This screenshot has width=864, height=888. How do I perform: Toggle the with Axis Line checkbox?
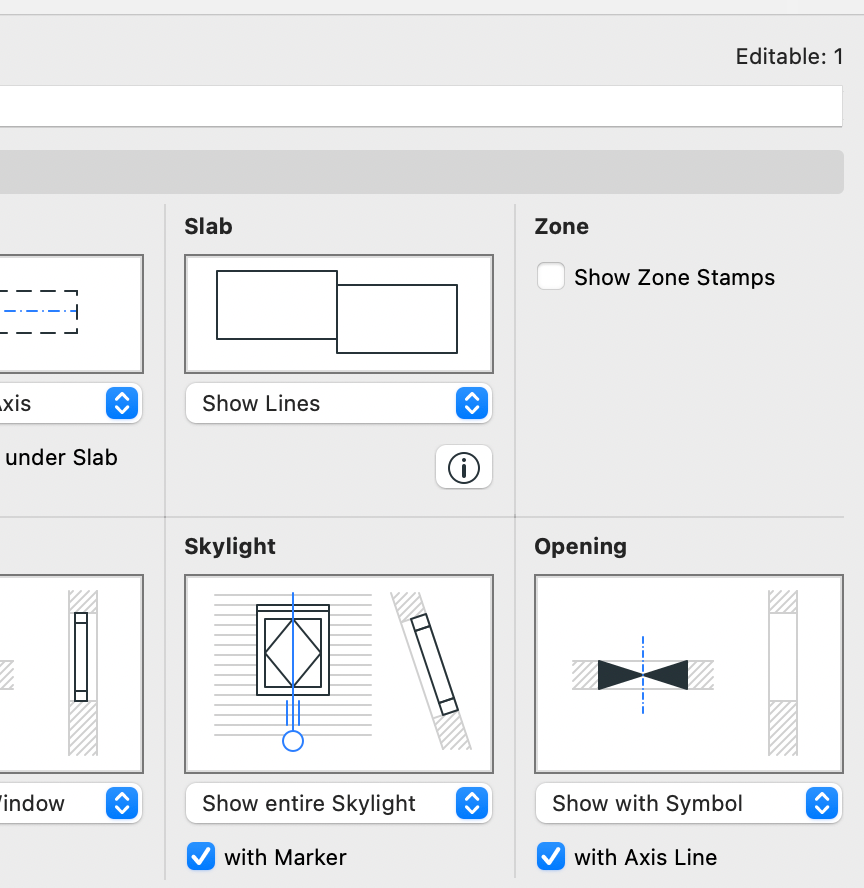551,857
